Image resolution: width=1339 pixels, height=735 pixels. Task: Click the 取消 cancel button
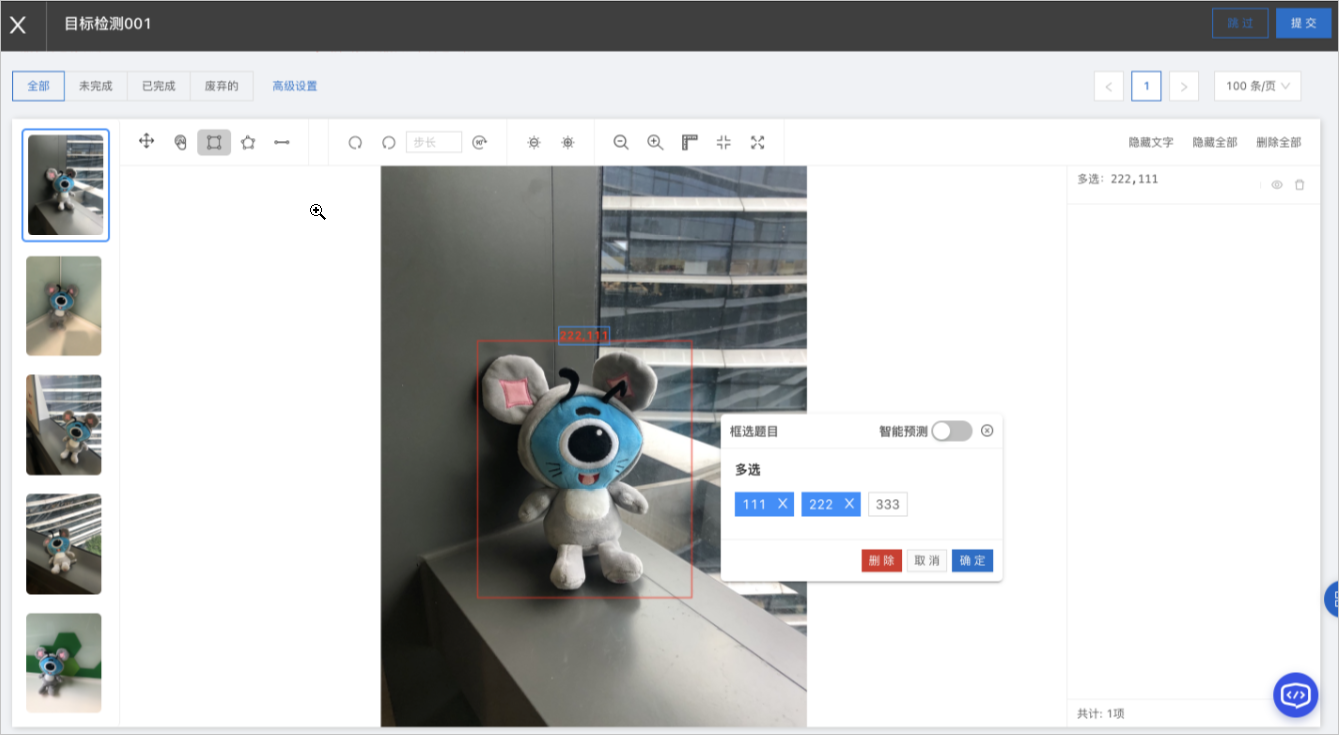pyautogui.click(x=927, y=561)
